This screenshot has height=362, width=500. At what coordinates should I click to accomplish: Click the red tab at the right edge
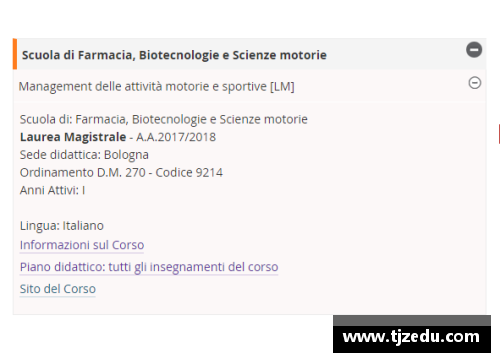tap(499, 134)
